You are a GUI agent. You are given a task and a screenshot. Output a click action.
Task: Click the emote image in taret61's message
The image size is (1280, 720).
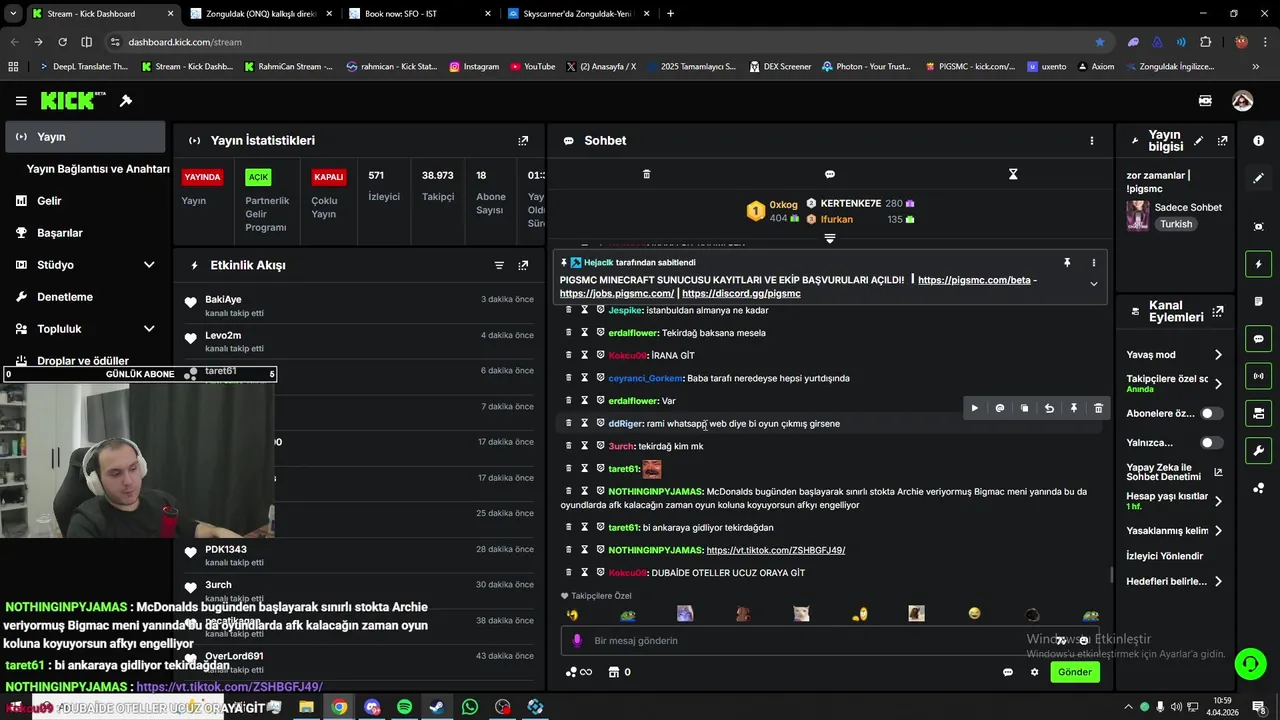click(652, 468)
